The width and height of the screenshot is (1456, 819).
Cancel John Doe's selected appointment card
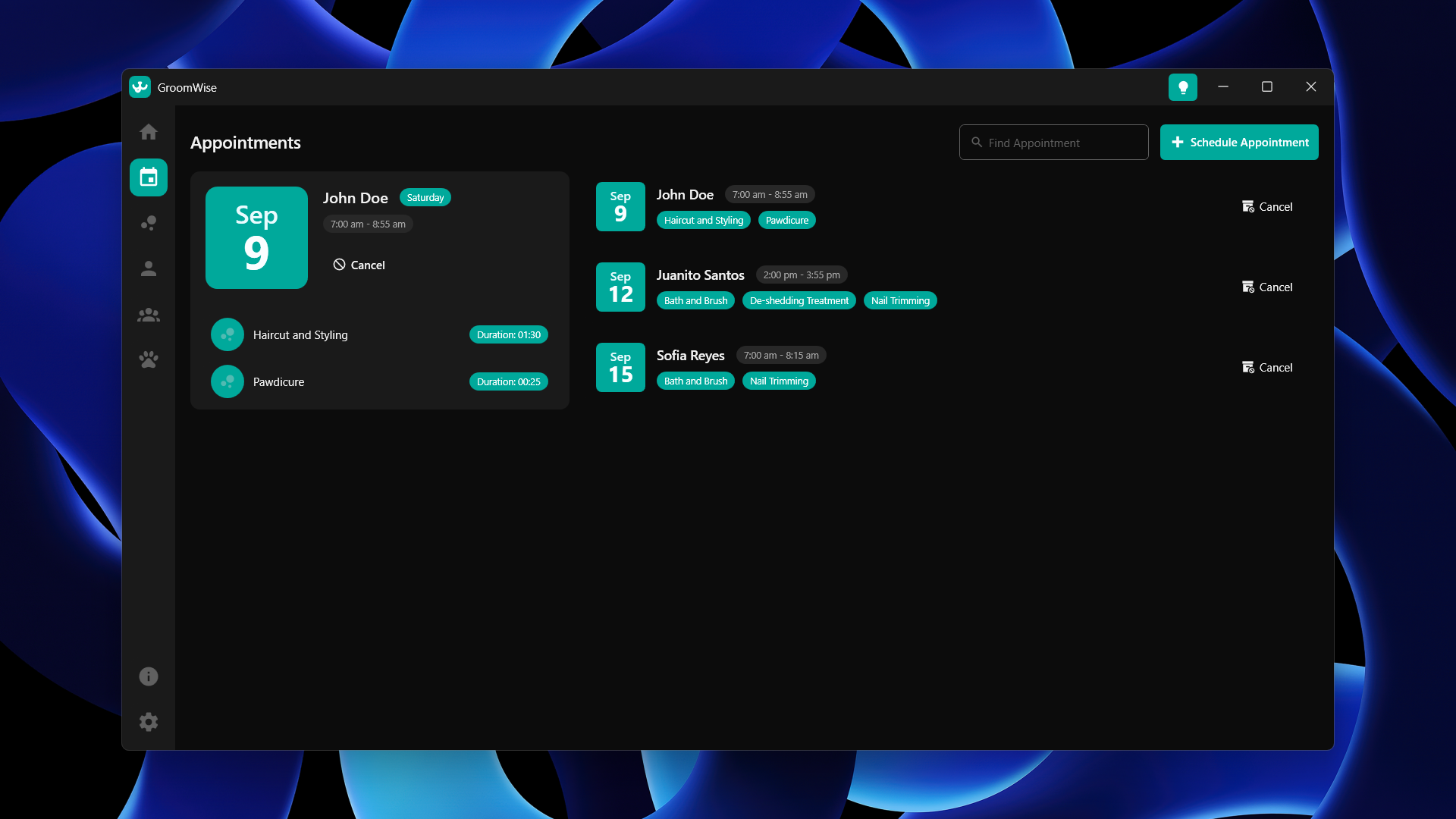coord(359,265)
